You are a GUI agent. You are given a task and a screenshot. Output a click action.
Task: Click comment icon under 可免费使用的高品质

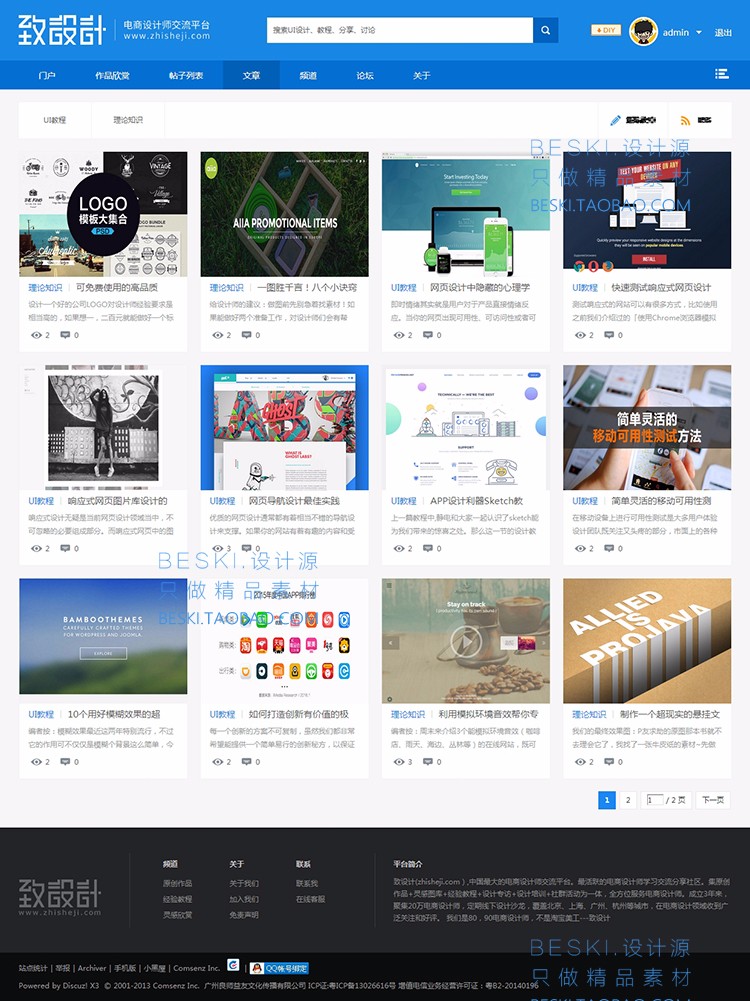point(65,335)
